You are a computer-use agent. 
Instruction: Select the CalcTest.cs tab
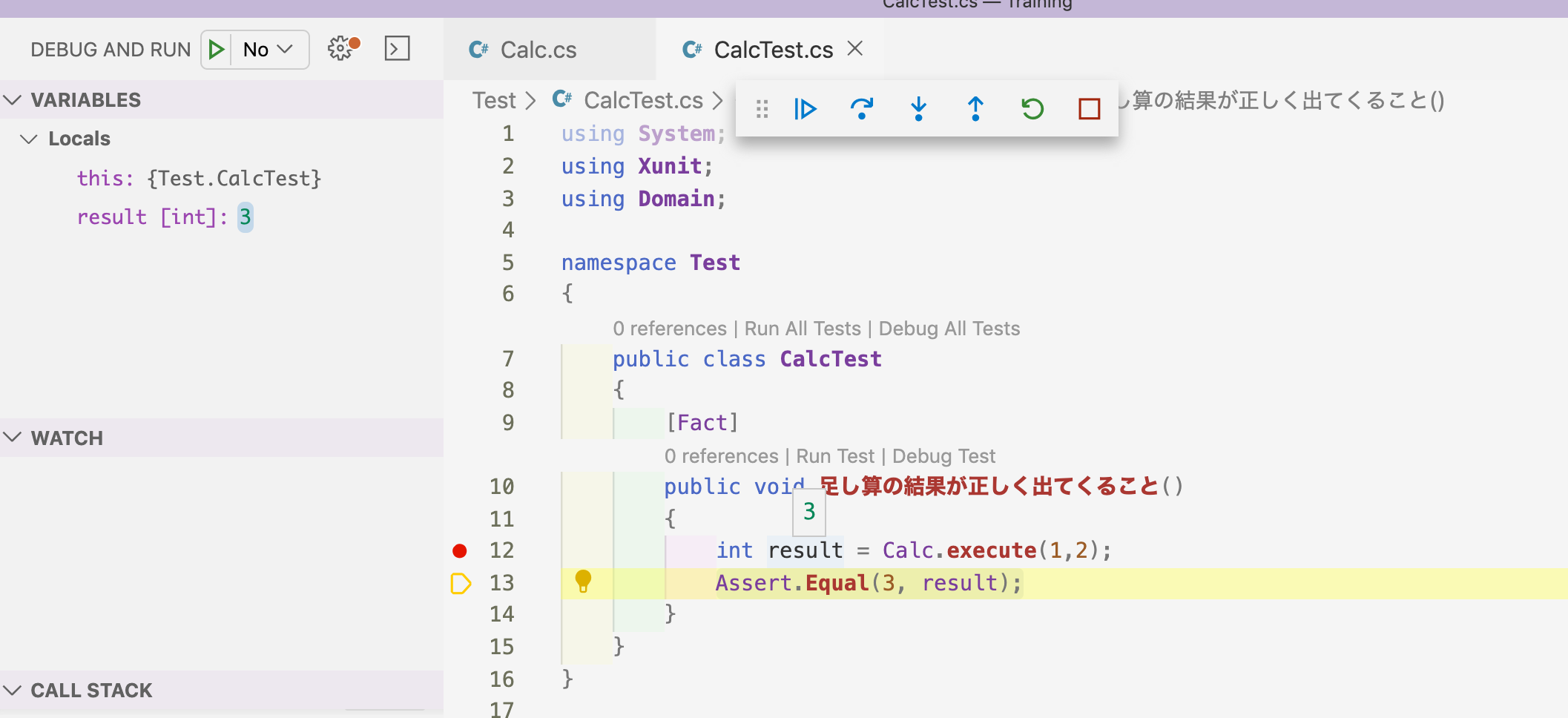click(769, 49)
